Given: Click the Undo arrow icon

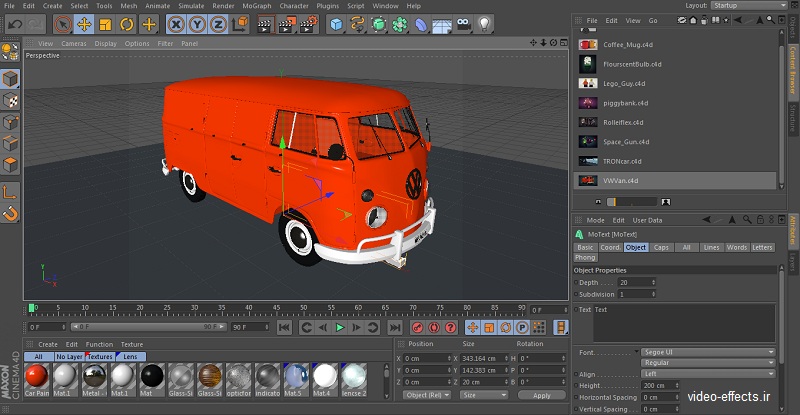Looking at the screenshot, I should 15,24.
